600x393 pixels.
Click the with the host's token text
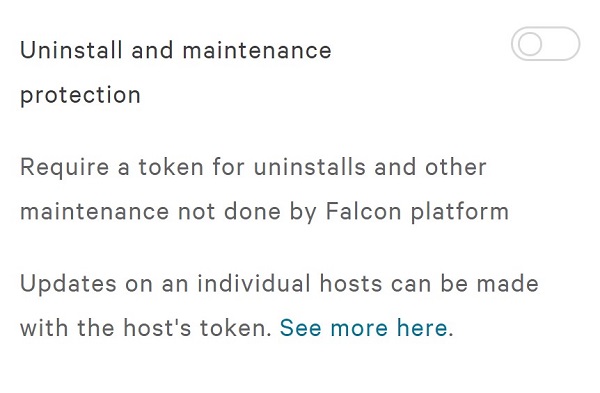[x=146, y=328]
